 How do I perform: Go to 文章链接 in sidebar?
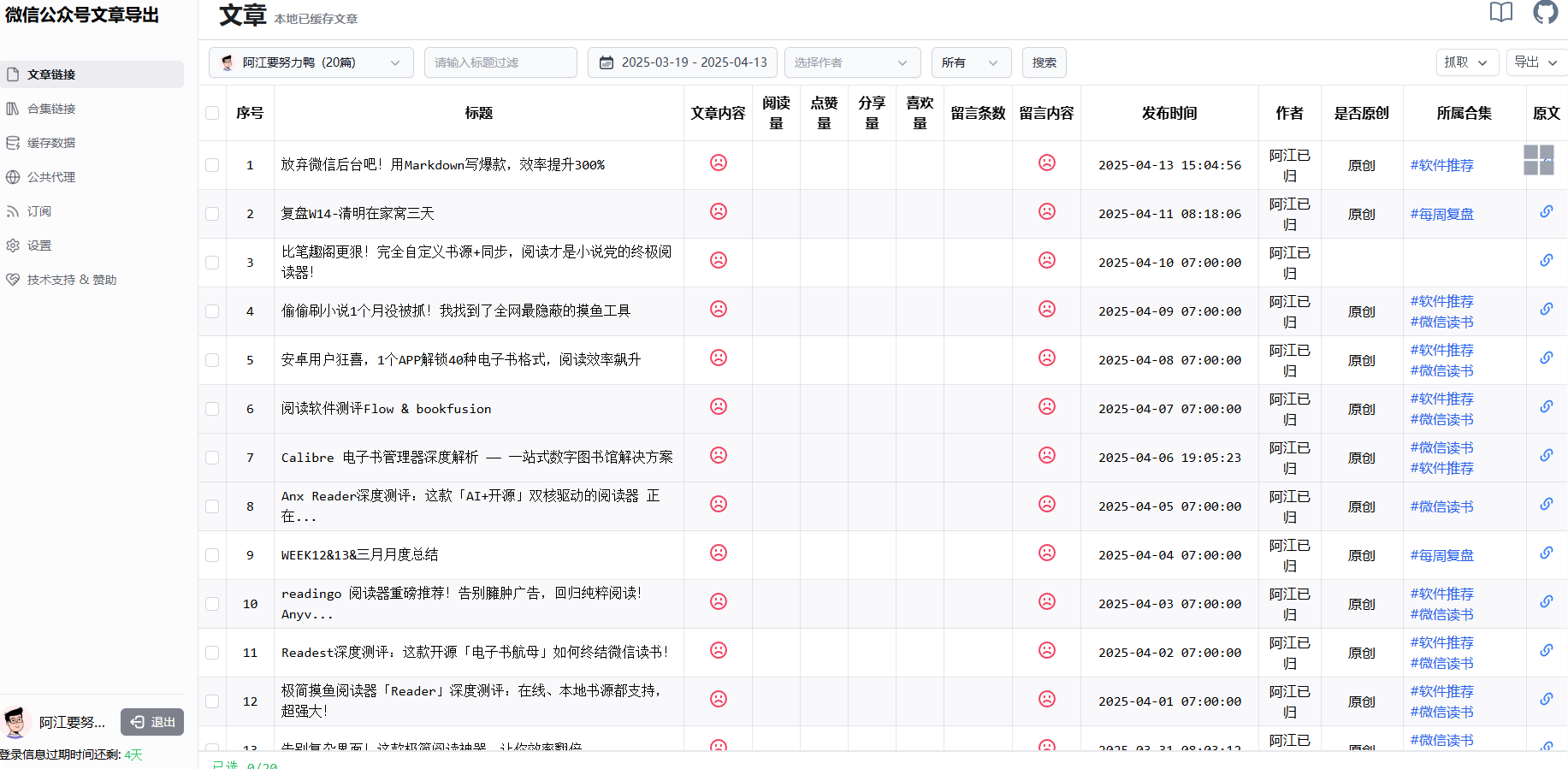[x=92, y=74]
